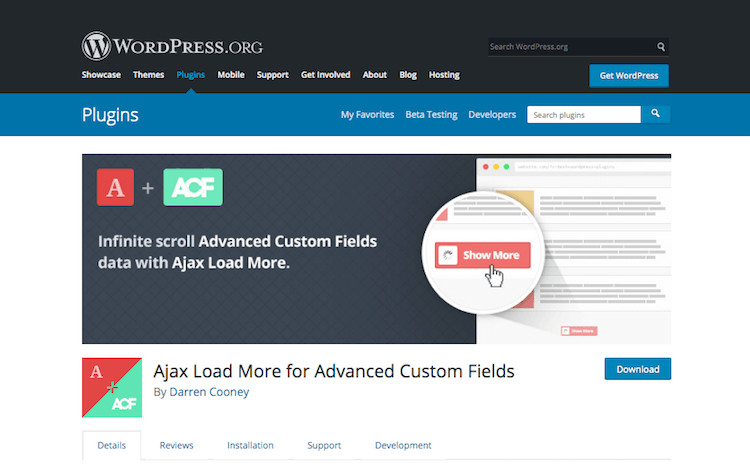Click the WordPress.org search magnifier icon
This screenshot has height=467, width=750.
pyautogui.click(x=661, y=46)
